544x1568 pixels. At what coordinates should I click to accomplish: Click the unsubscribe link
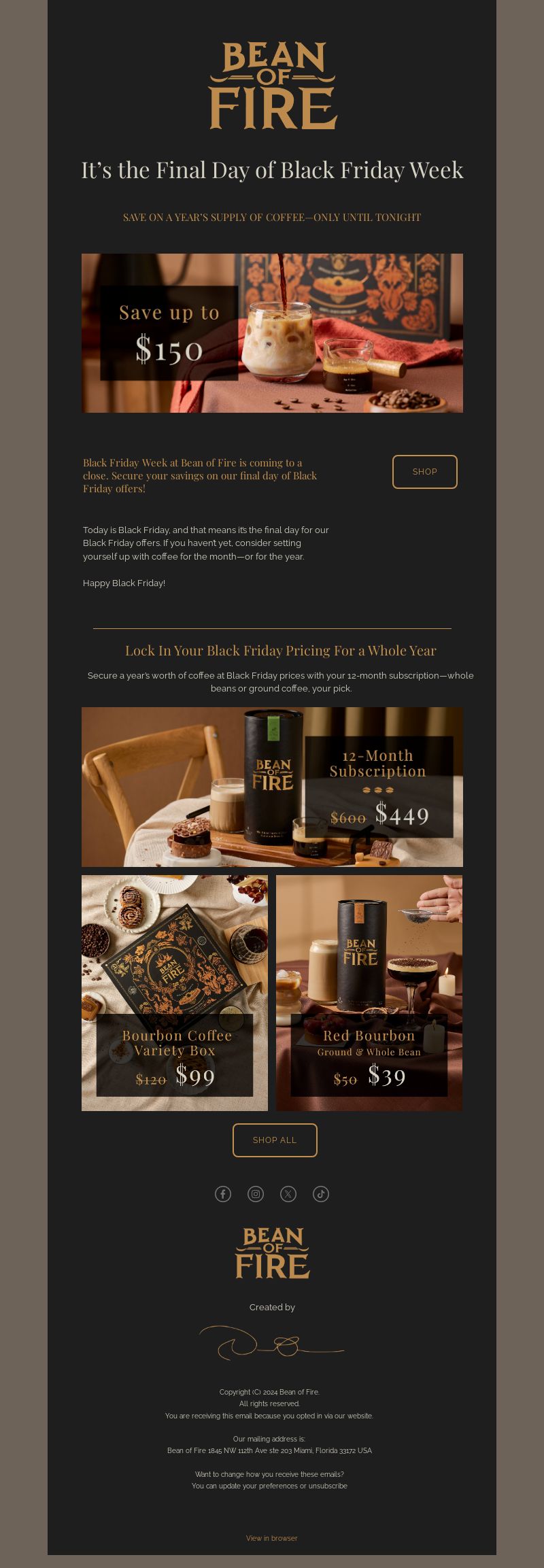[x=328, y=1485]
